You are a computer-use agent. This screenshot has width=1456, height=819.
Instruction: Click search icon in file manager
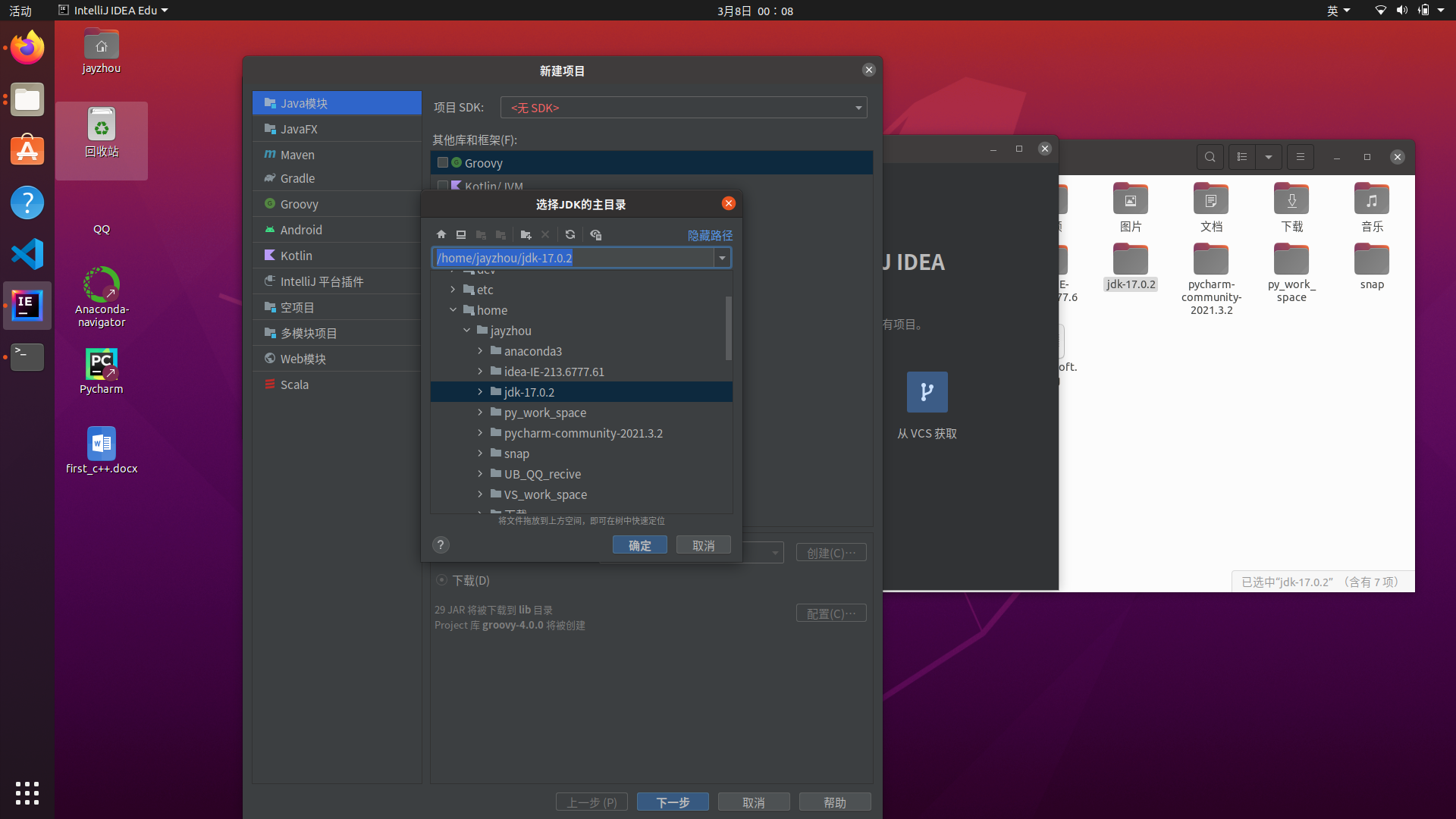(x=1210, y=157)
